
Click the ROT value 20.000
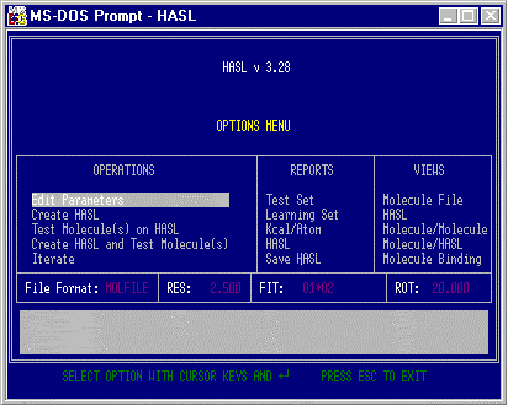[451, 288]
